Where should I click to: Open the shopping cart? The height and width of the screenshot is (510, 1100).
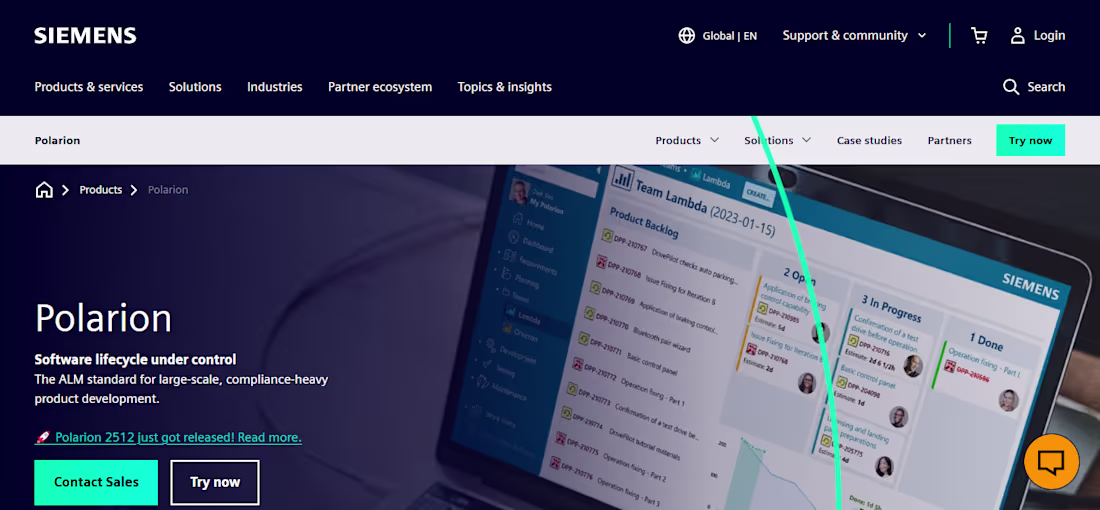tap(979, 36)
